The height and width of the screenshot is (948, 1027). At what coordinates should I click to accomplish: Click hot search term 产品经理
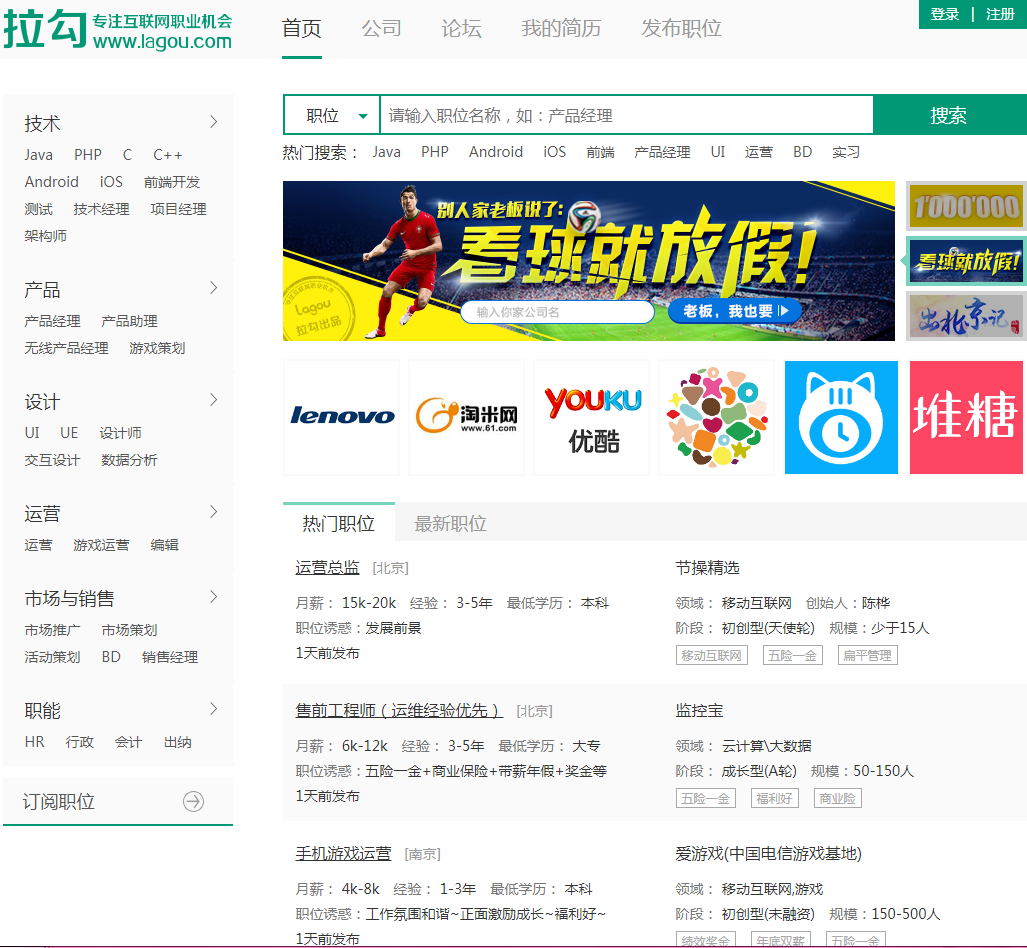(x=662, y=152)
